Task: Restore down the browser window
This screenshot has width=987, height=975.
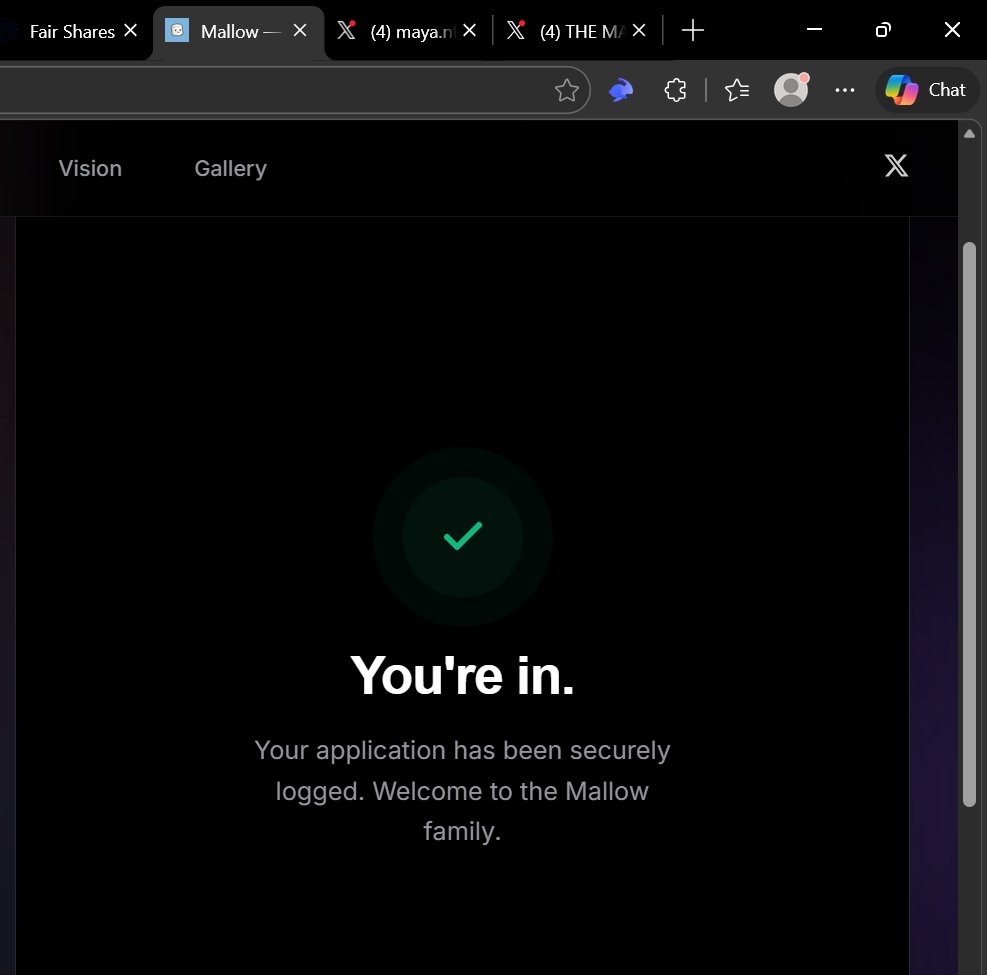Action: click(883, 30)
